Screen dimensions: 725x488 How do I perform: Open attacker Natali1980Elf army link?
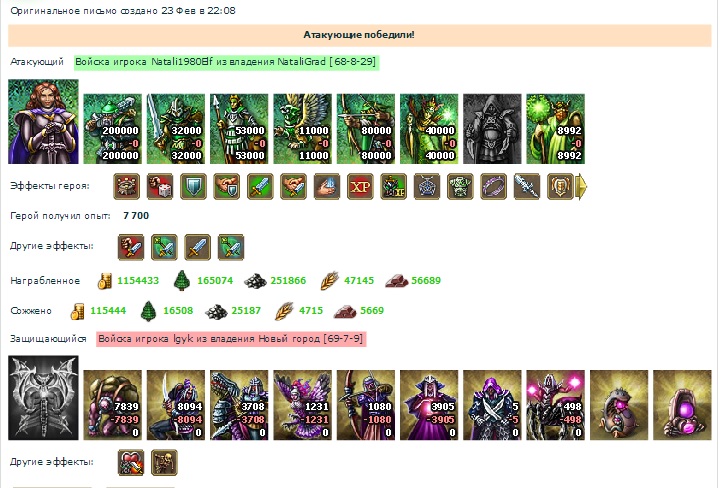[226, 62]
